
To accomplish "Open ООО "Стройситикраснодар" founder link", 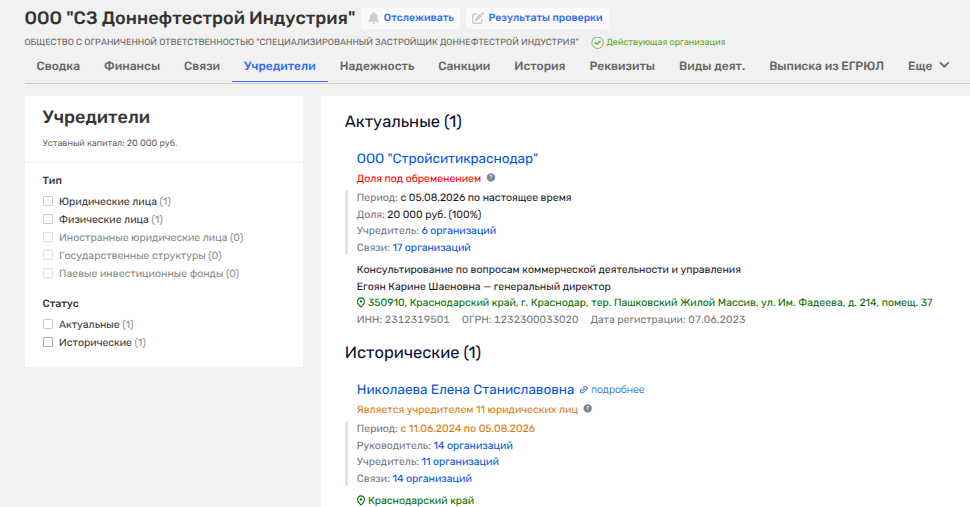I will (x=447, y=159).
